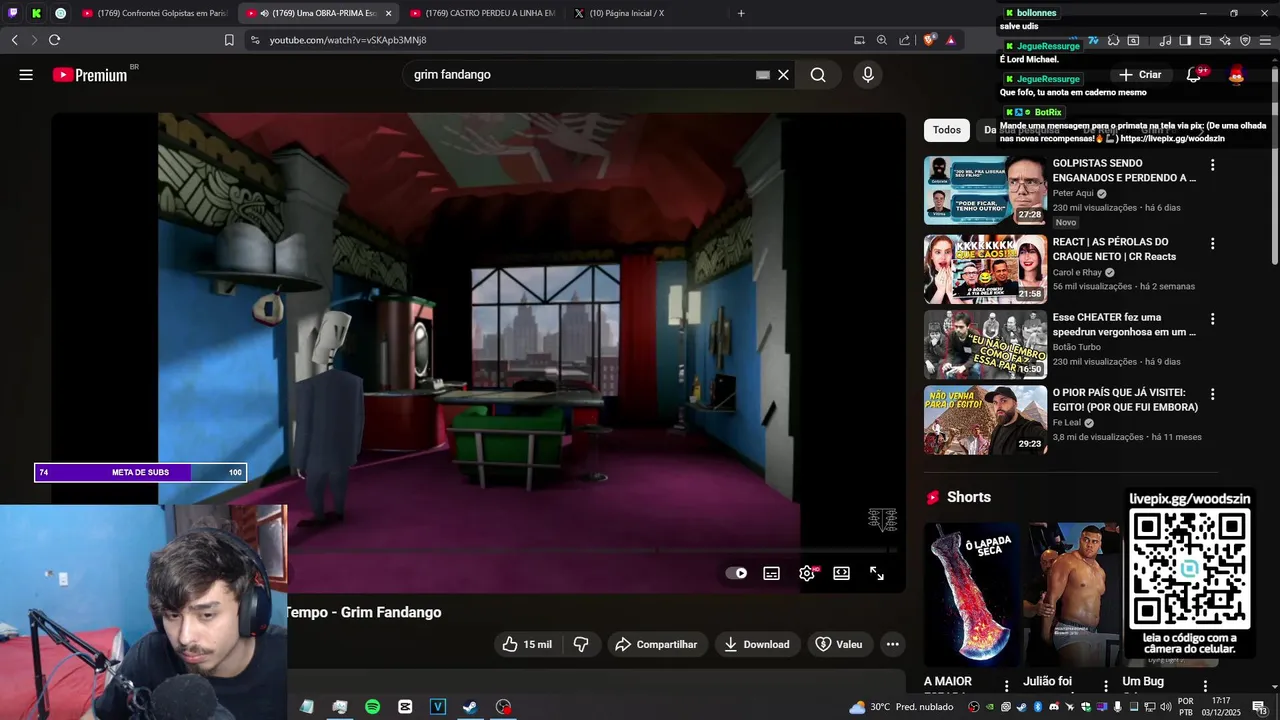Dislike the video with thumbs down
Image resolution: width=1280 pixels, height=720 pixels.
click(581, 644)
